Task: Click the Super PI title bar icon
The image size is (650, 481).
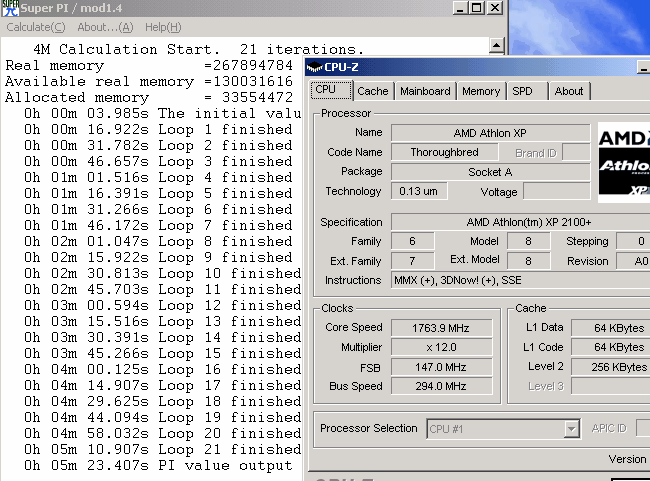Action: [x=10, y=8]
